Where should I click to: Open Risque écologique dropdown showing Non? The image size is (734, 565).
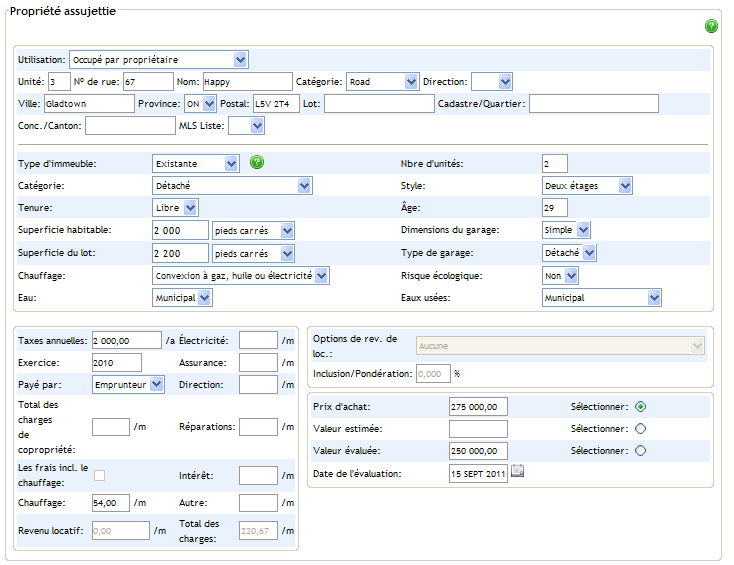coord(560,276)
